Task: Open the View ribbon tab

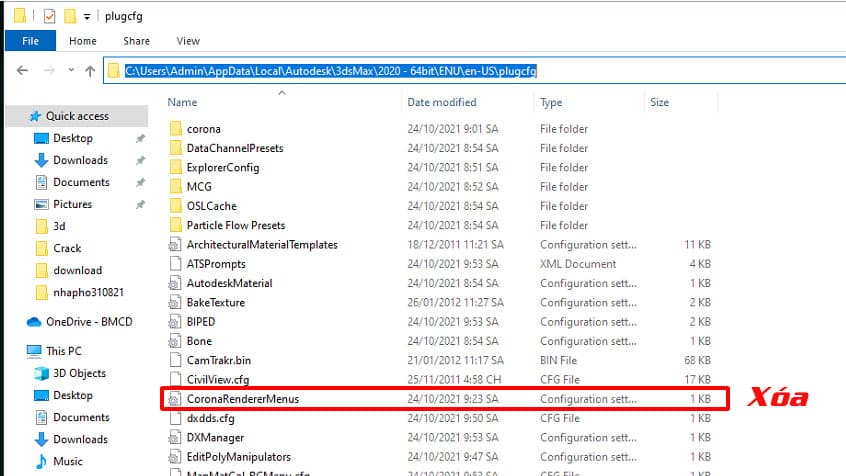Action: 188,41
